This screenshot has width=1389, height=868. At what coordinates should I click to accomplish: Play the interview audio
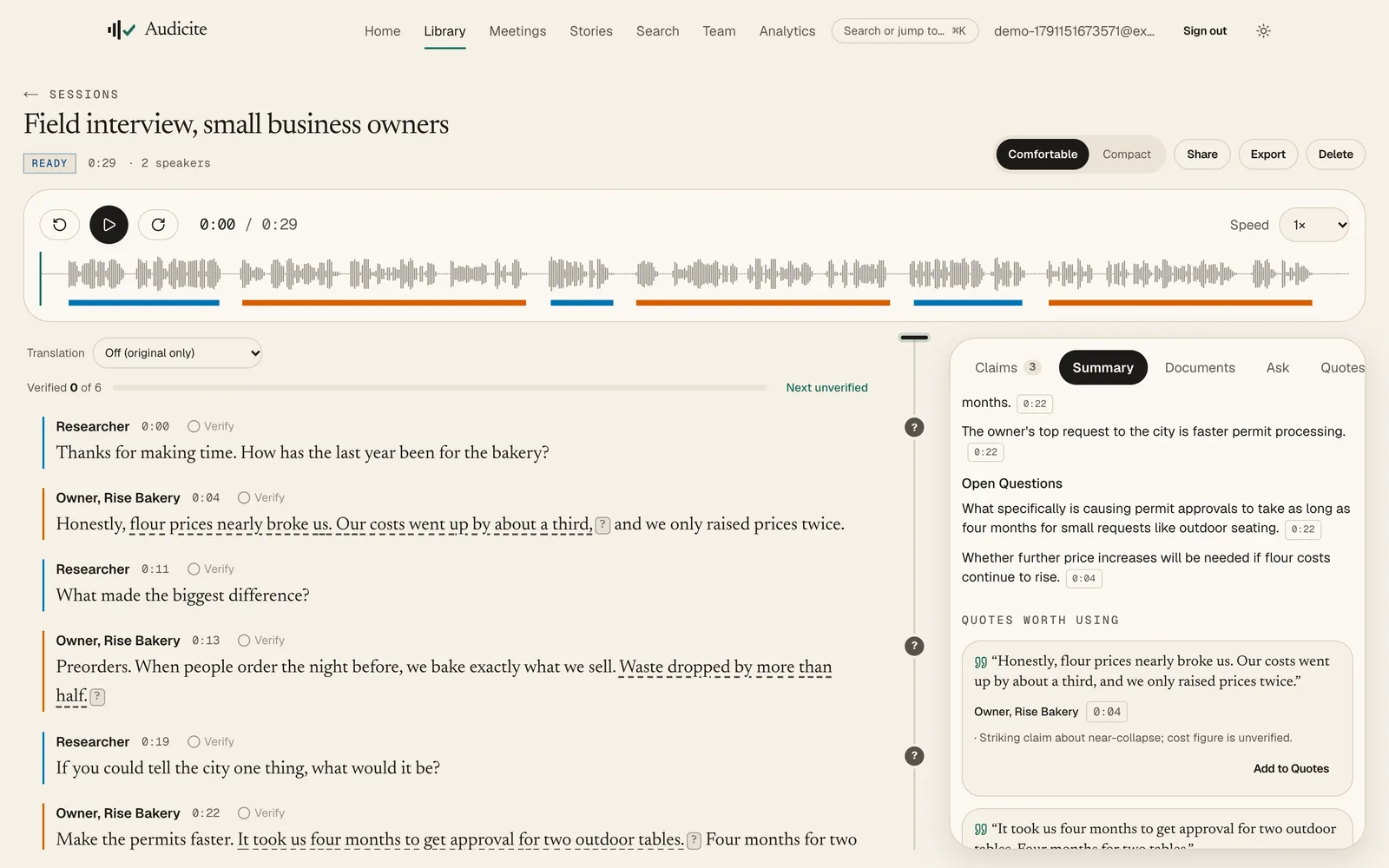coord(109,225)
